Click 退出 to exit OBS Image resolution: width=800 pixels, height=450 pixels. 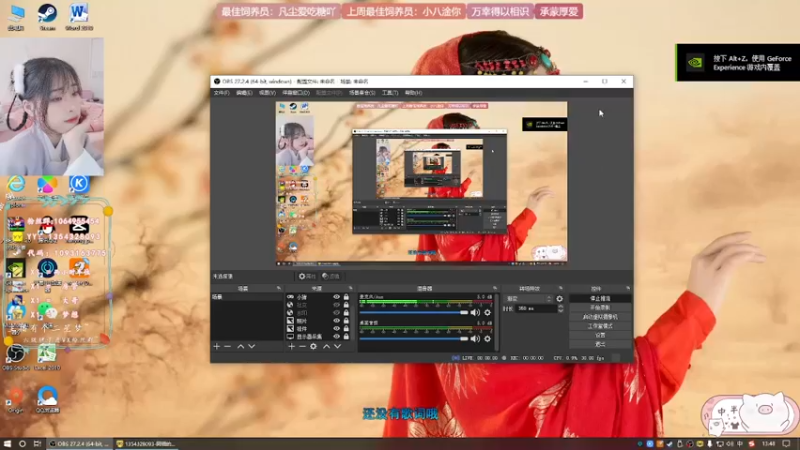(x=600, y=344)
